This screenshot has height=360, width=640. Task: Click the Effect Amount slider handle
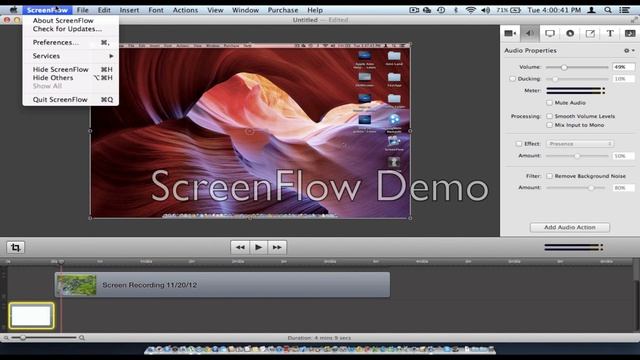click(x=577, y=156)
